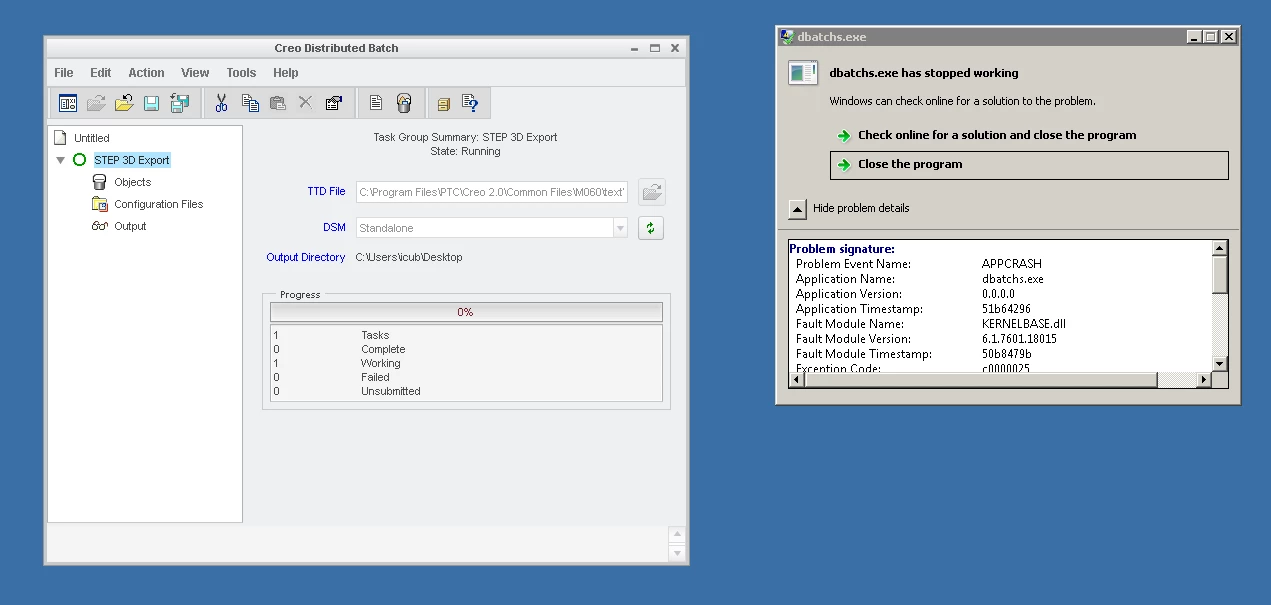The height and width of the screenshot is (605, 1271).
Task: Select Configuration Files in the tree
Action: click(159, 204)
